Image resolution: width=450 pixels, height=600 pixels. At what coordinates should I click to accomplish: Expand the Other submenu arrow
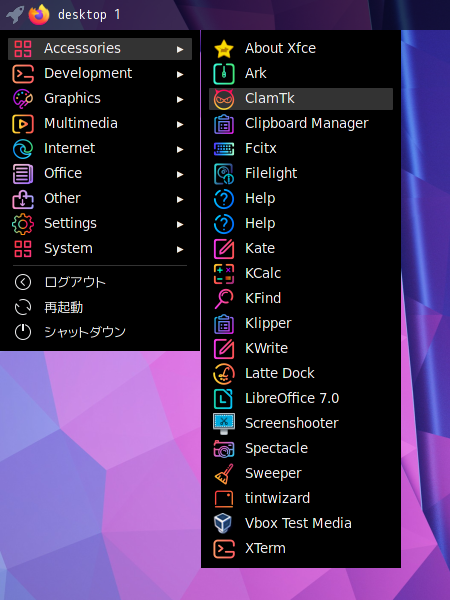(180, 199)
